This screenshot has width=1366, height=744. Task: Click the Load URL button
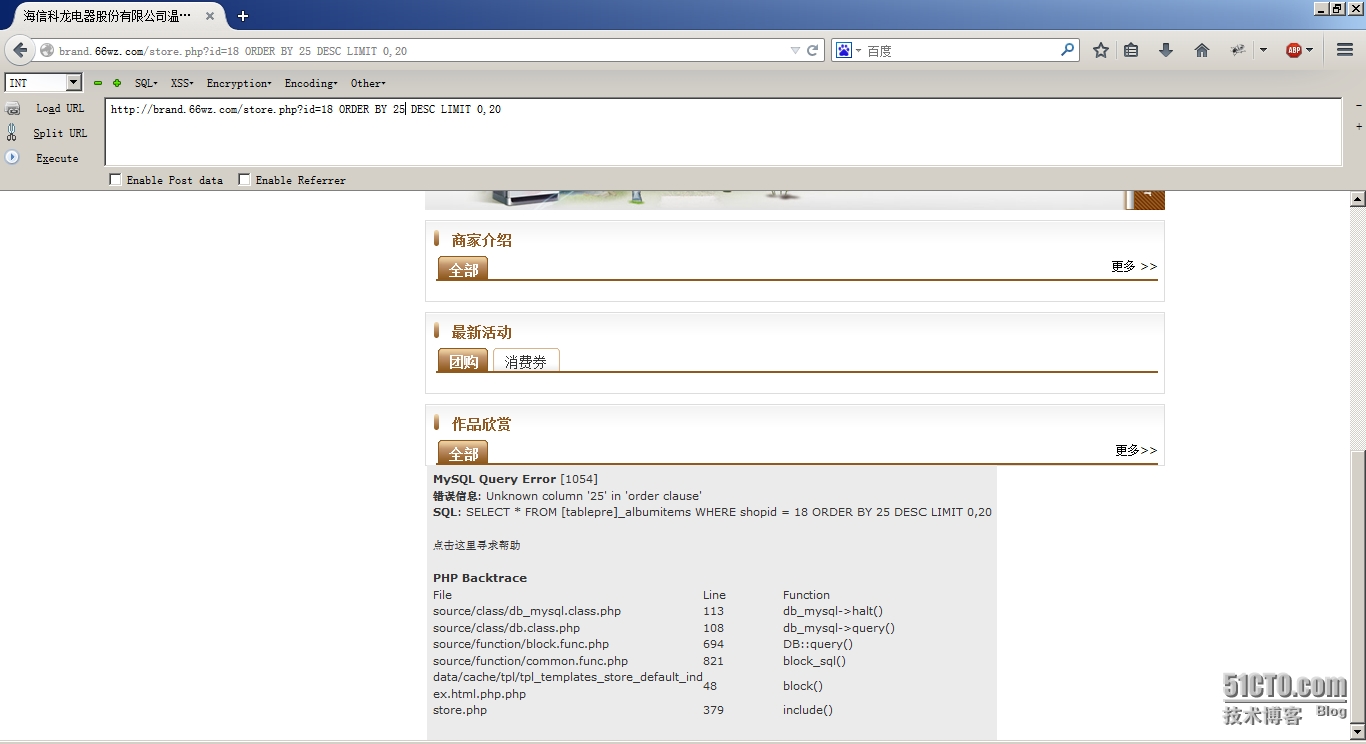60,108
